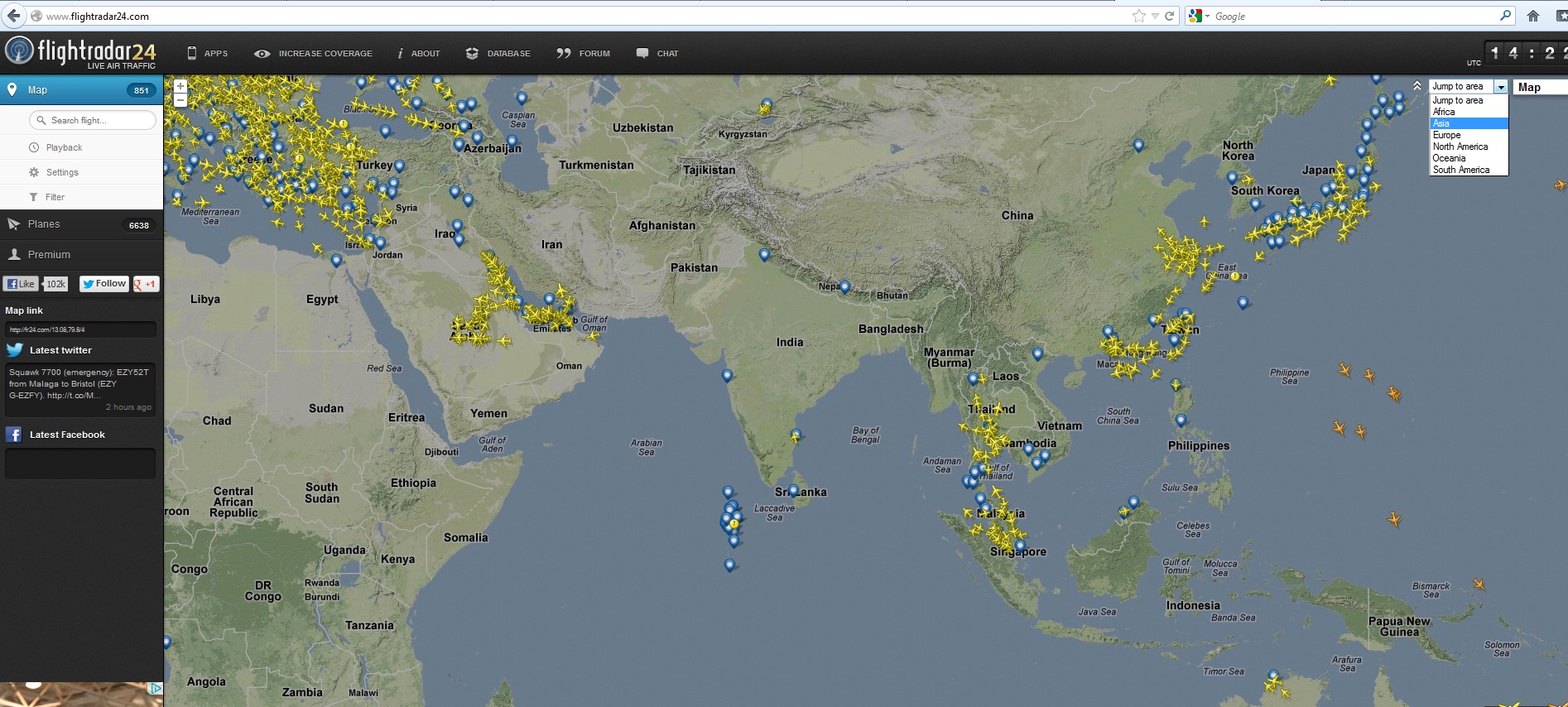The image size is (1568, 707).
Task: Click the Facebook Like button
Action: click(x=21, y=284)
